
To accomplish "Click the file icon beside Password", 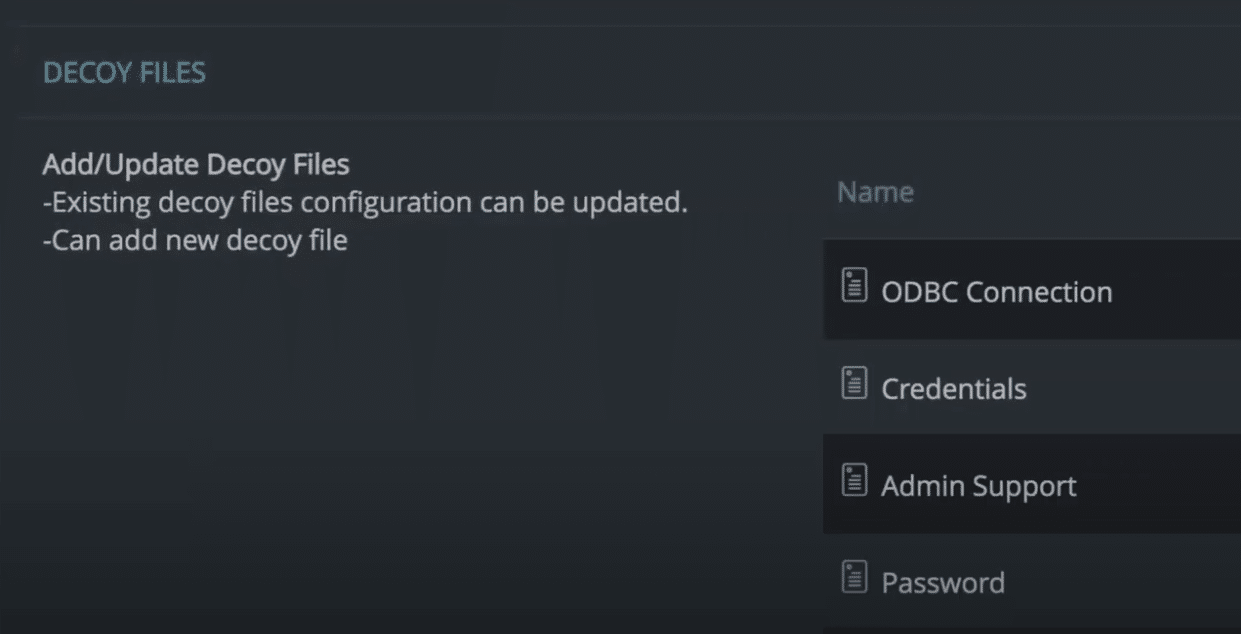I will pyautogui.click(x=854, y=577).
